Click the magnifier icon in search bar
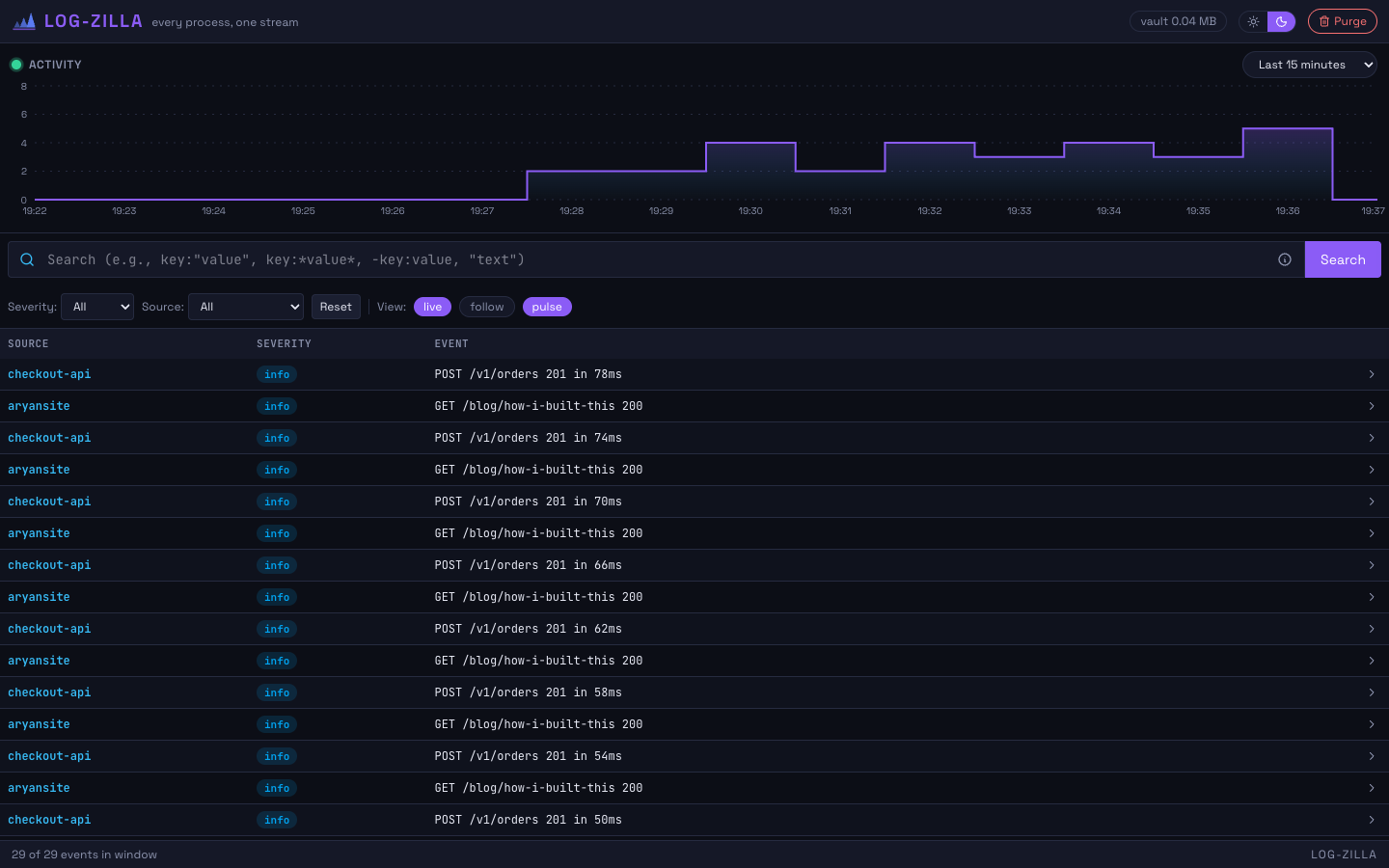Viewport: 1389px width, 868px height. pos(27,259)
